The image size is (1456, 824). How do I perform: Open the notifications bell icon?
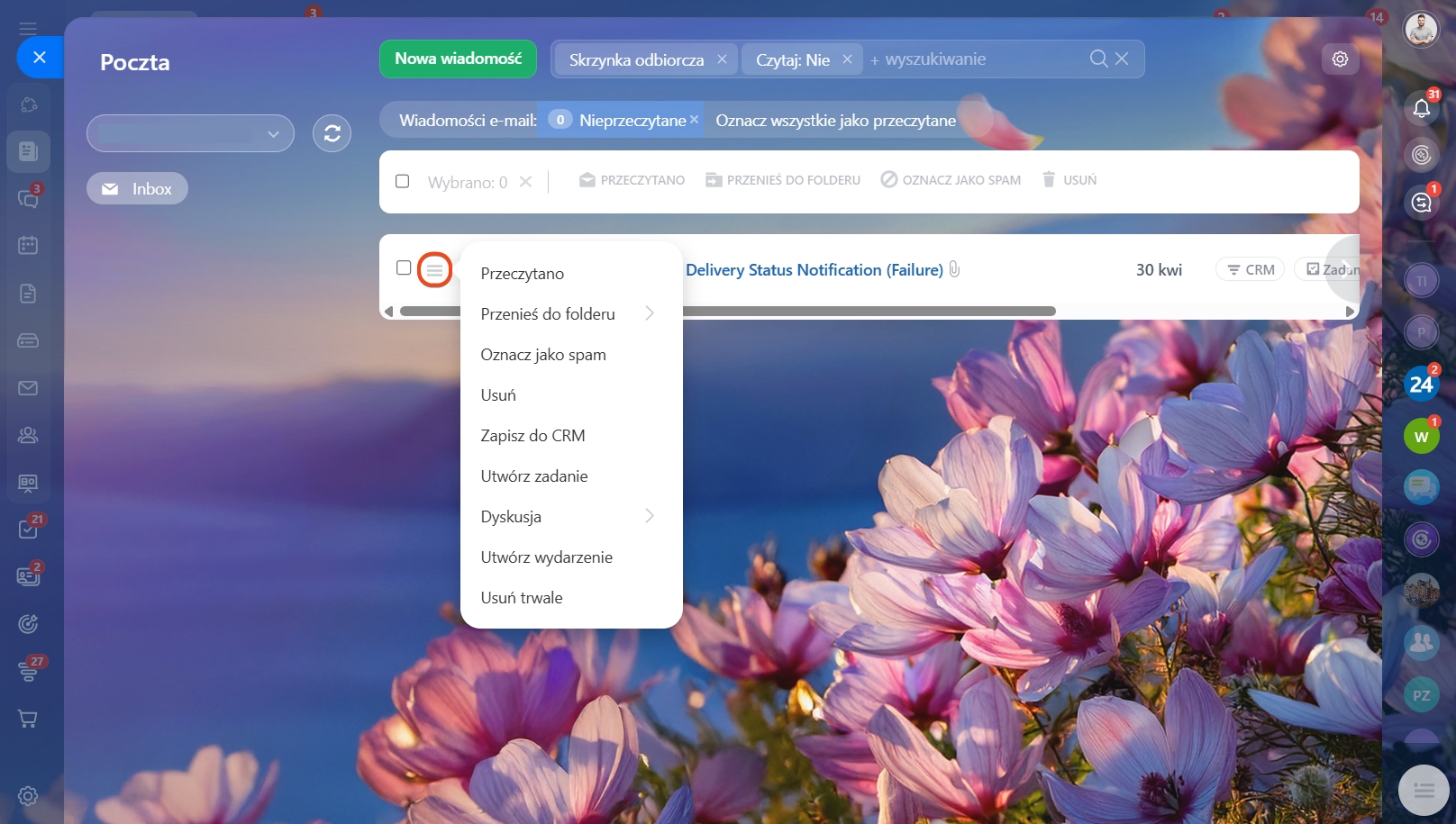[x=1422, y=107]
